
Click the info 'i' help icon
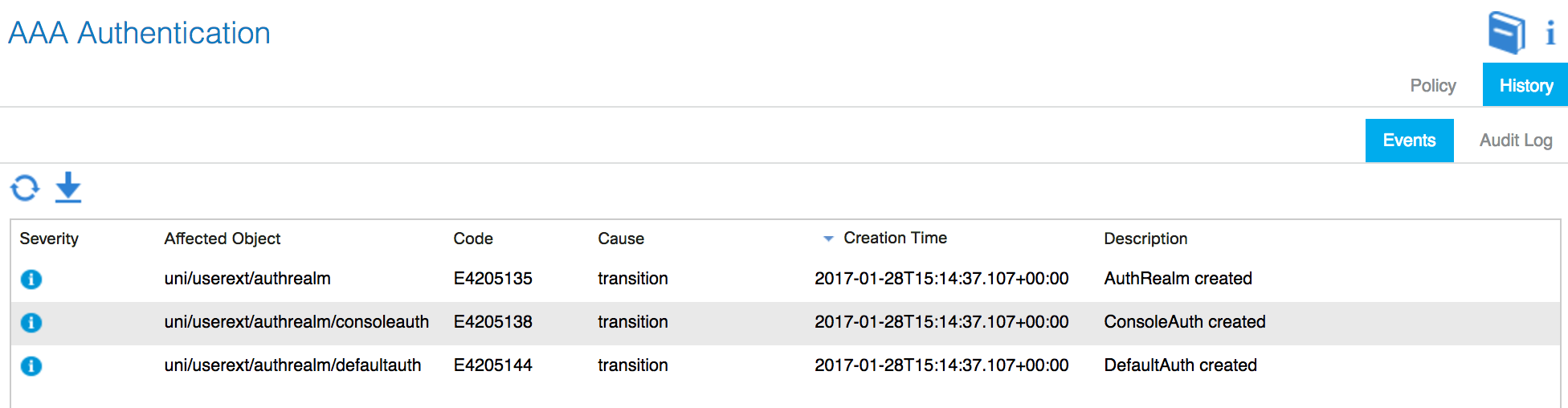pos(1550,33)
